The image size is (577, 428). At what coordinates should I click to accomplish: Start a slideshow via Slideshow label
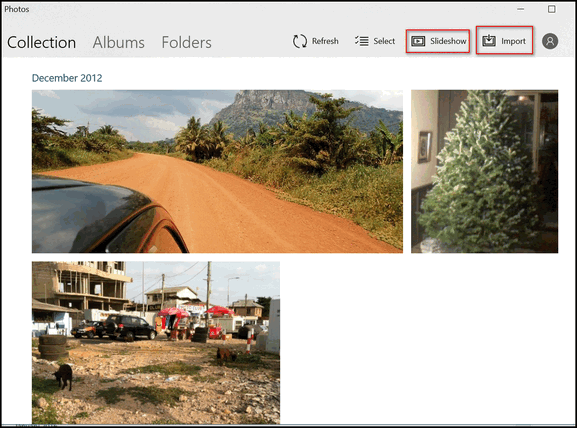pos(448,41)
